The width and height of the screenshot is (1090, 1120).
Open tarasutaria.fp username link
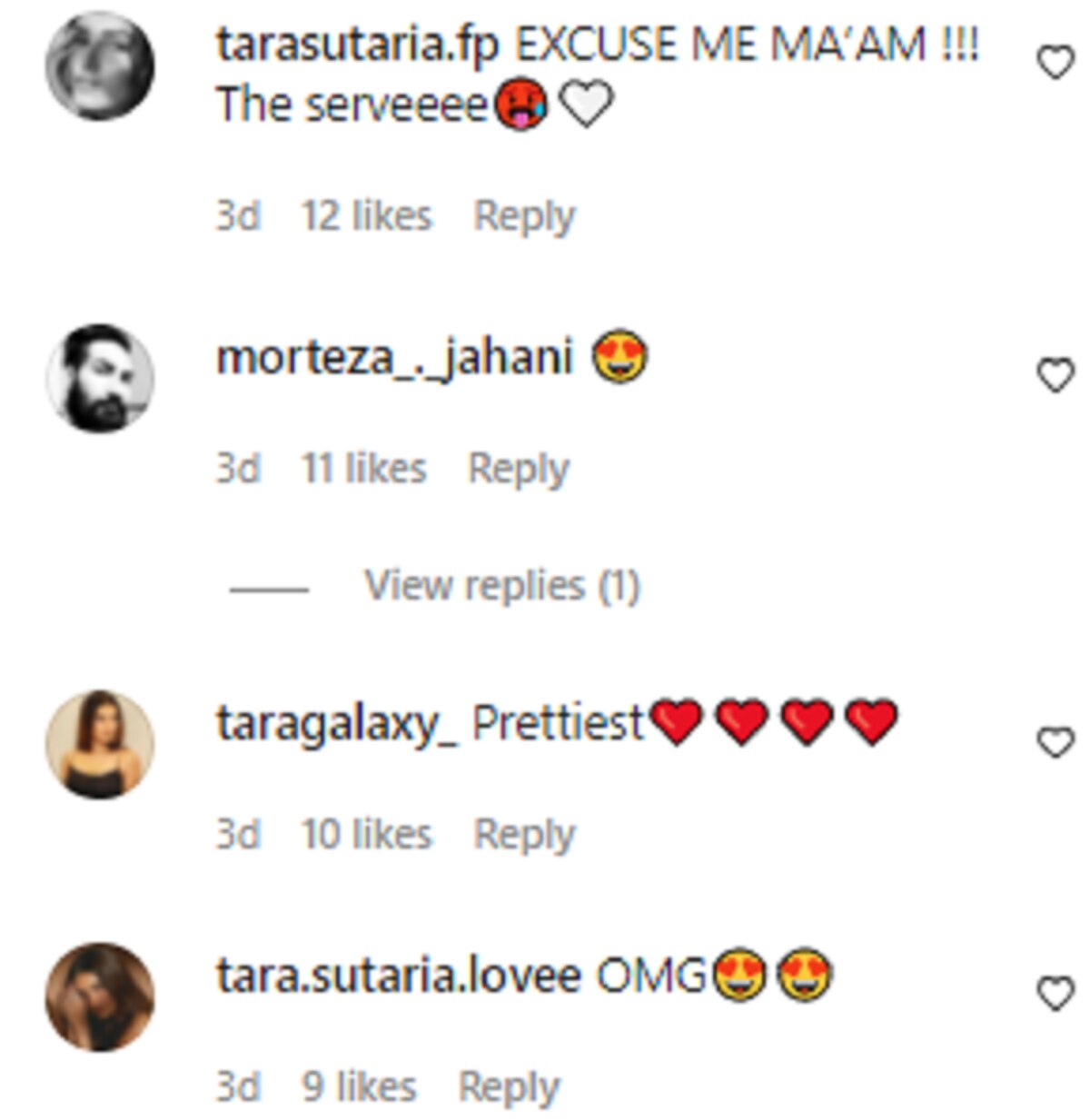point(357,45)
